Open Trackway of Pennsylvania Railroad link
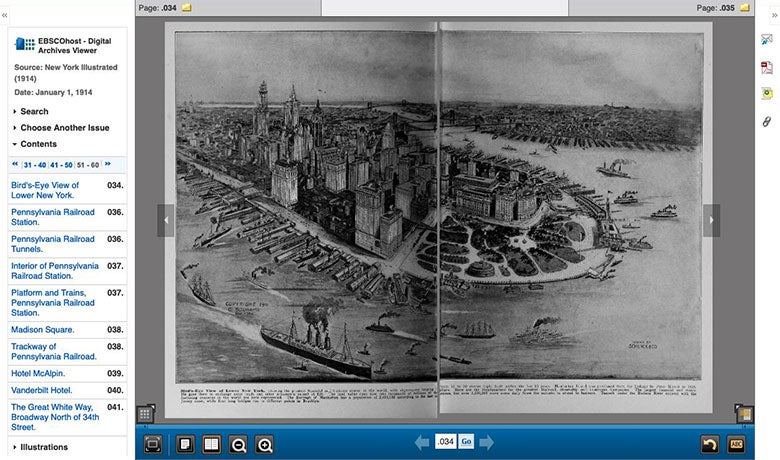Image resolution: width=780 pixels, height=460 pixels. coord(54,352)
